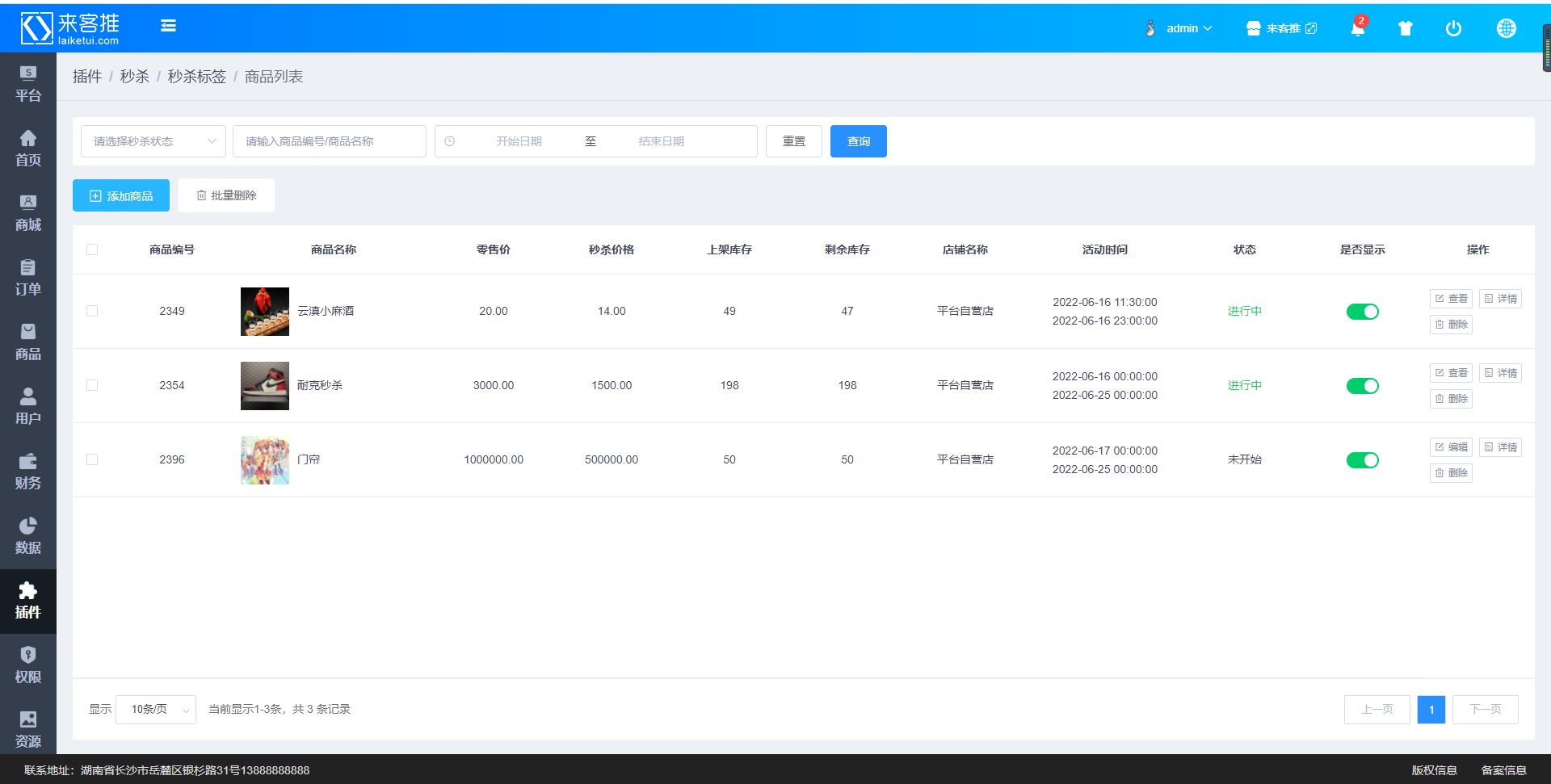Toggle display switch for 门帘
Viewport: 1551px width, 784px height.
[1363, 460]
